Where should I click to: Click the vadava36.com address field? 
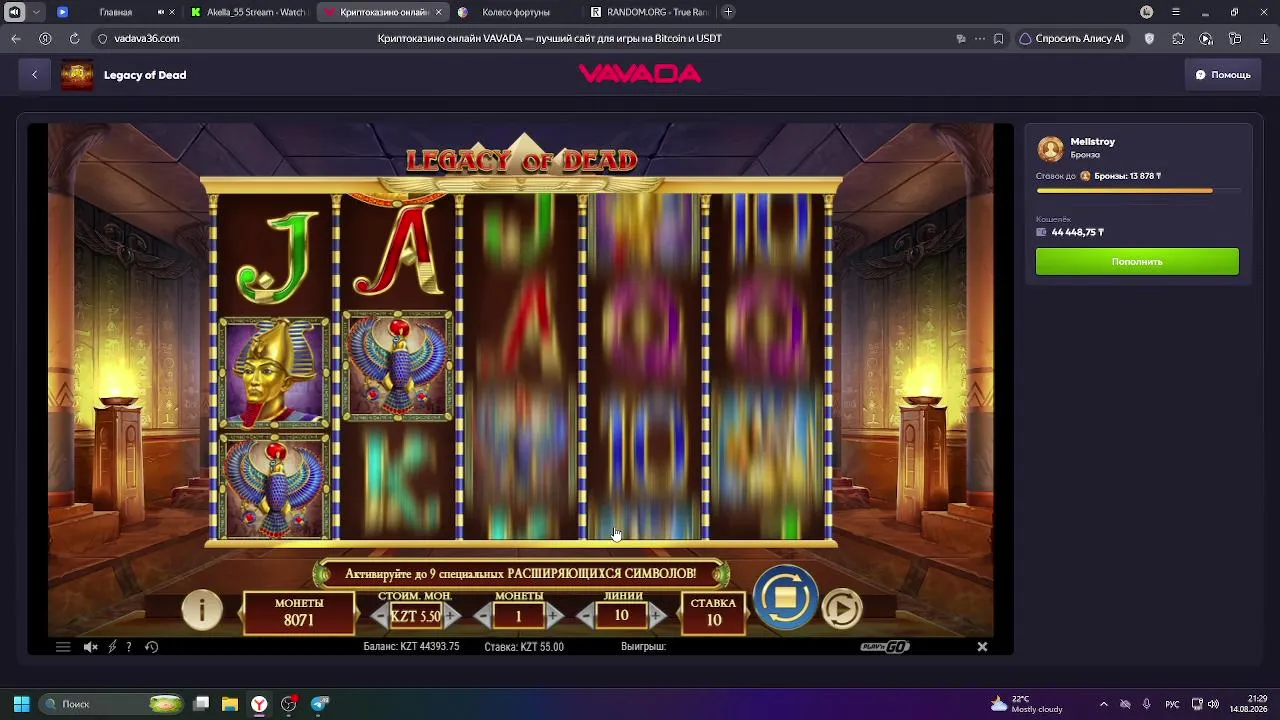pyautogui.click(x=147, y=38)
